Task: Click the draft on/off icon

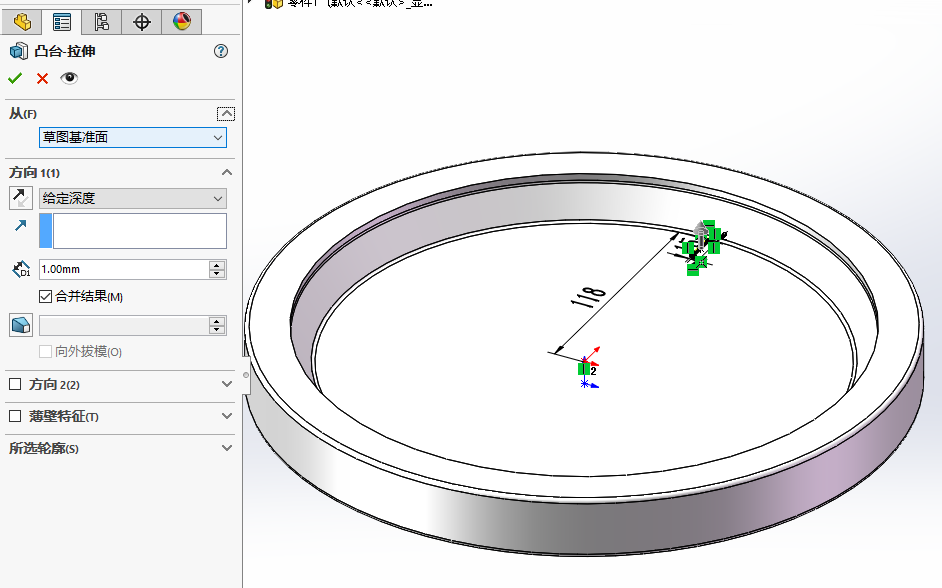Action: click(x=20, y=325)
